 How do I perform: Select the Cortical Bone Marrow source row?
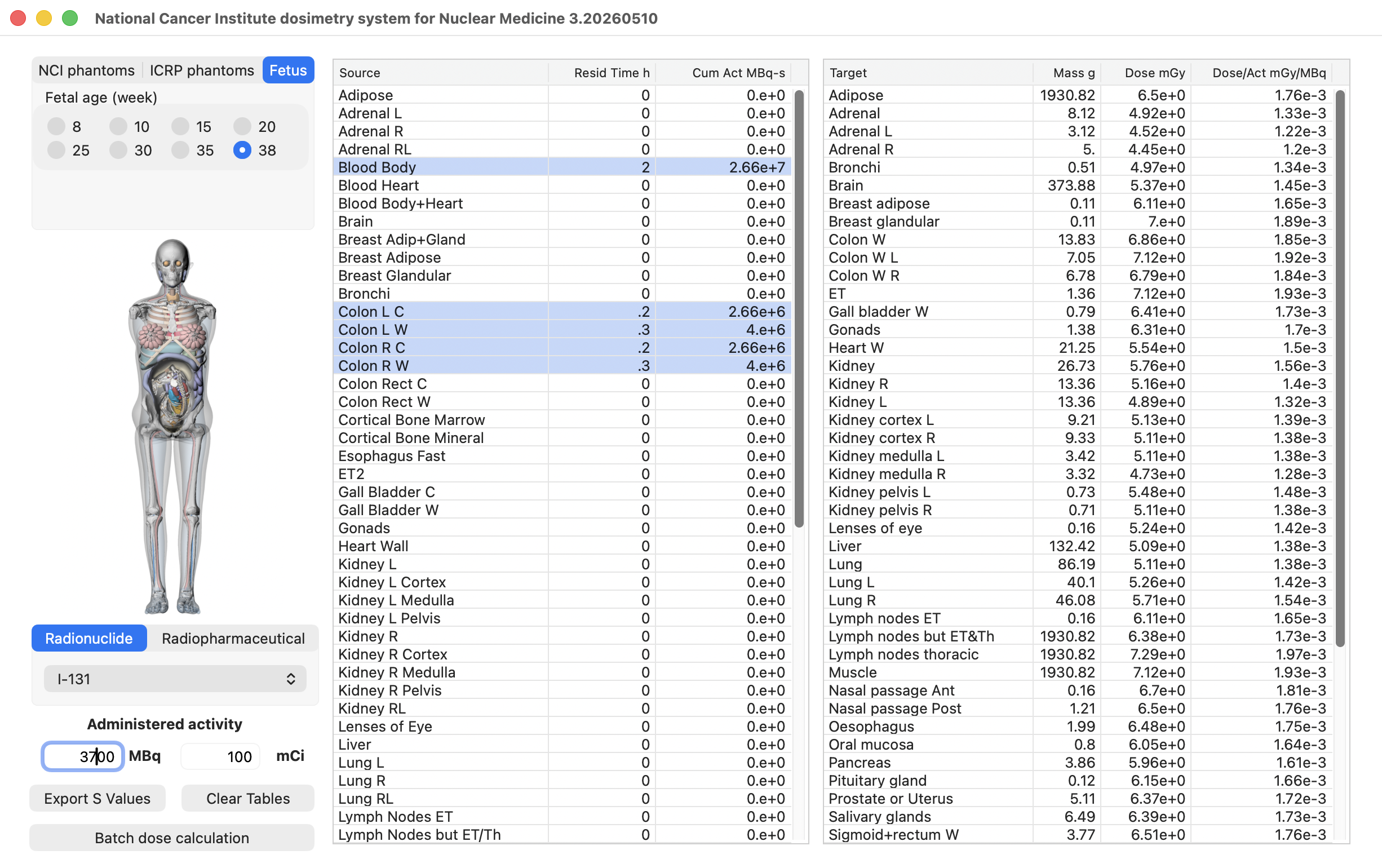(562, 420)
